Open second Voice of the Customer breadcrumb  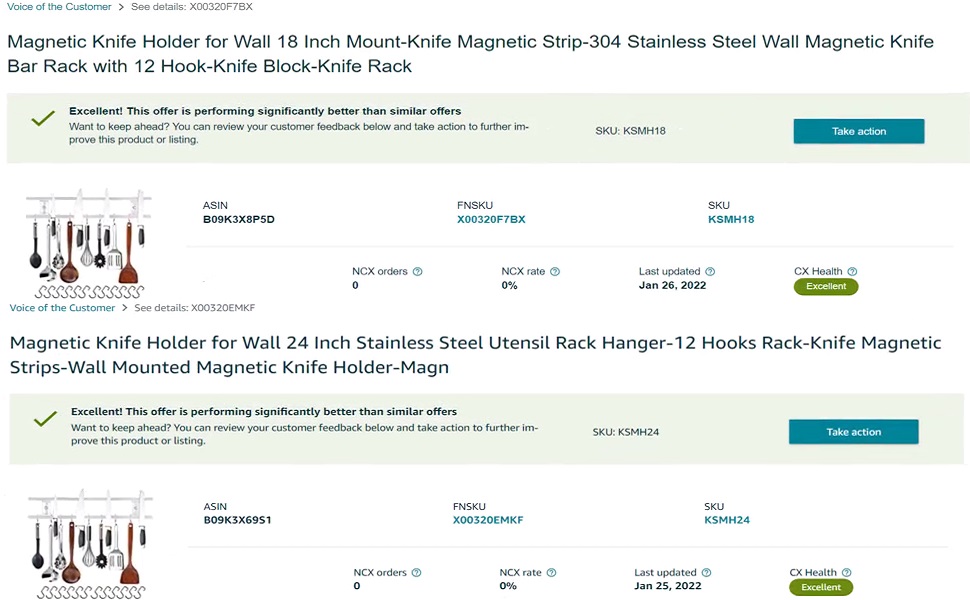(x=62, y=307)
